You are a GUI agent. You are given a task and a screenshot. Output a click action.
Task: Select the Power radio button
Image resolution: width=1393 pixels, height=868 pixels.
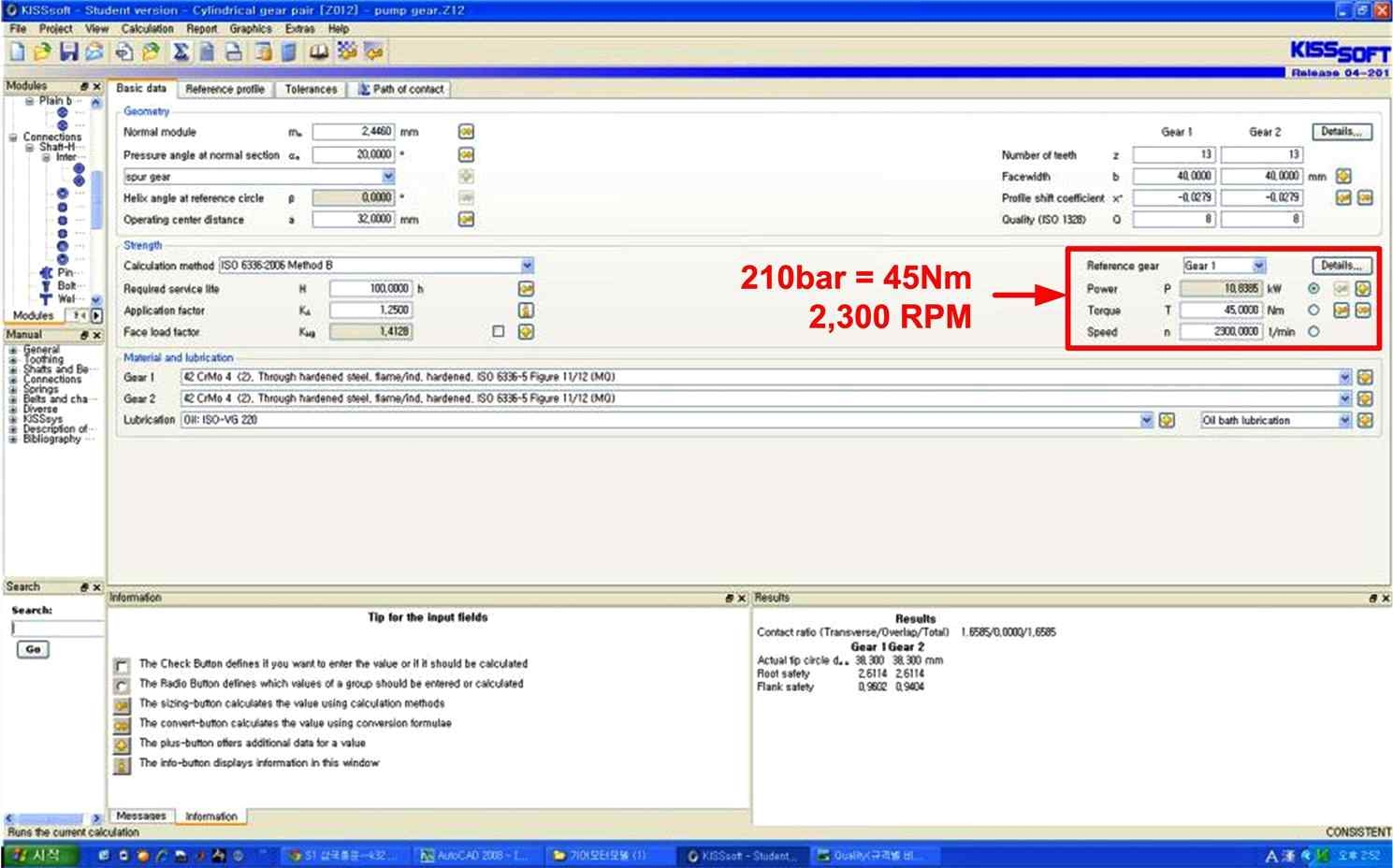click(1313, 289)
